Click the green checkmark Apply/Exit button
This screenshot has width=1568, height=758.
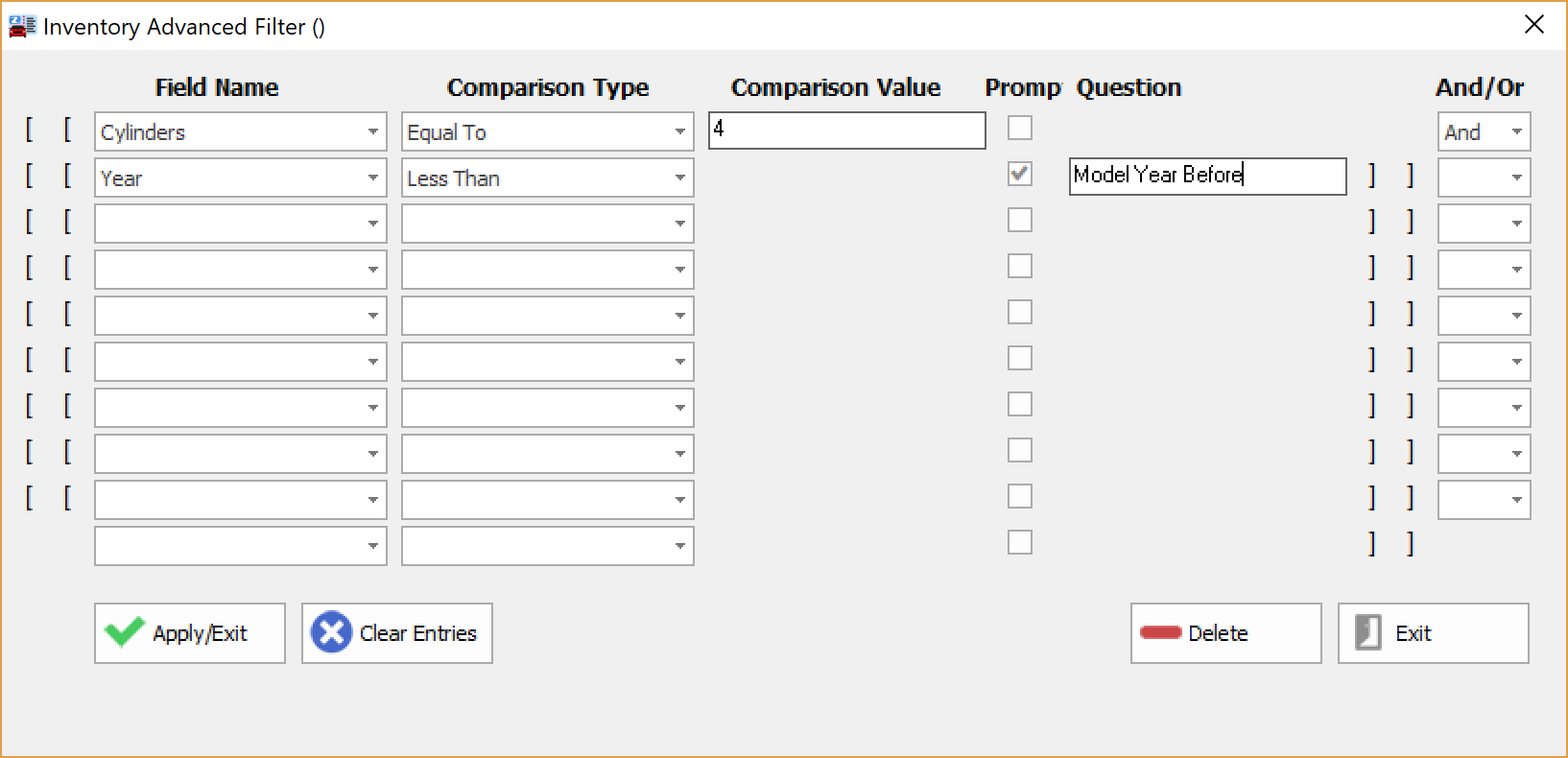point(190,633)
